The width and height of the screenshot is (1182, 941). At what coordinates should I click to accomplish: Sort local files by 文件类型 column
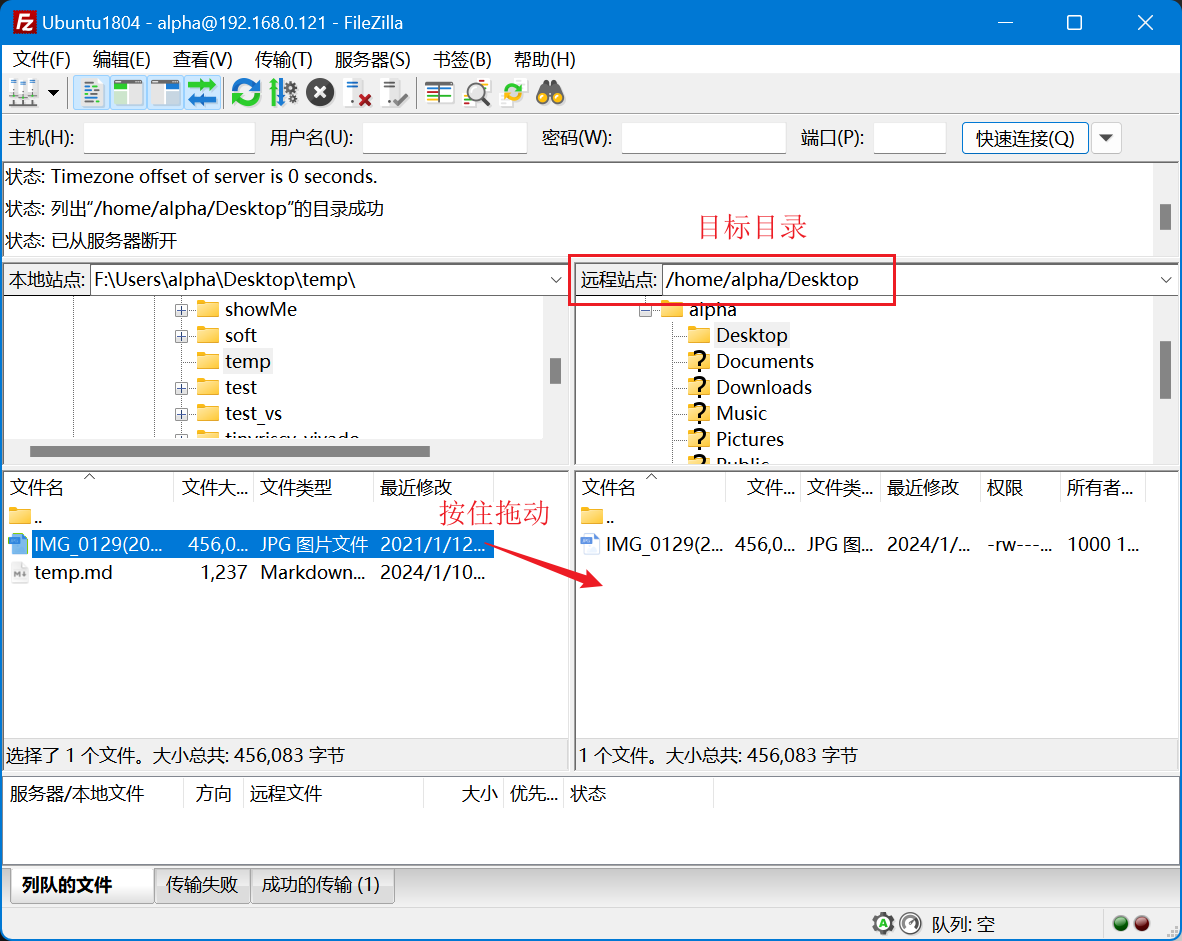click(x=314, y=488)
